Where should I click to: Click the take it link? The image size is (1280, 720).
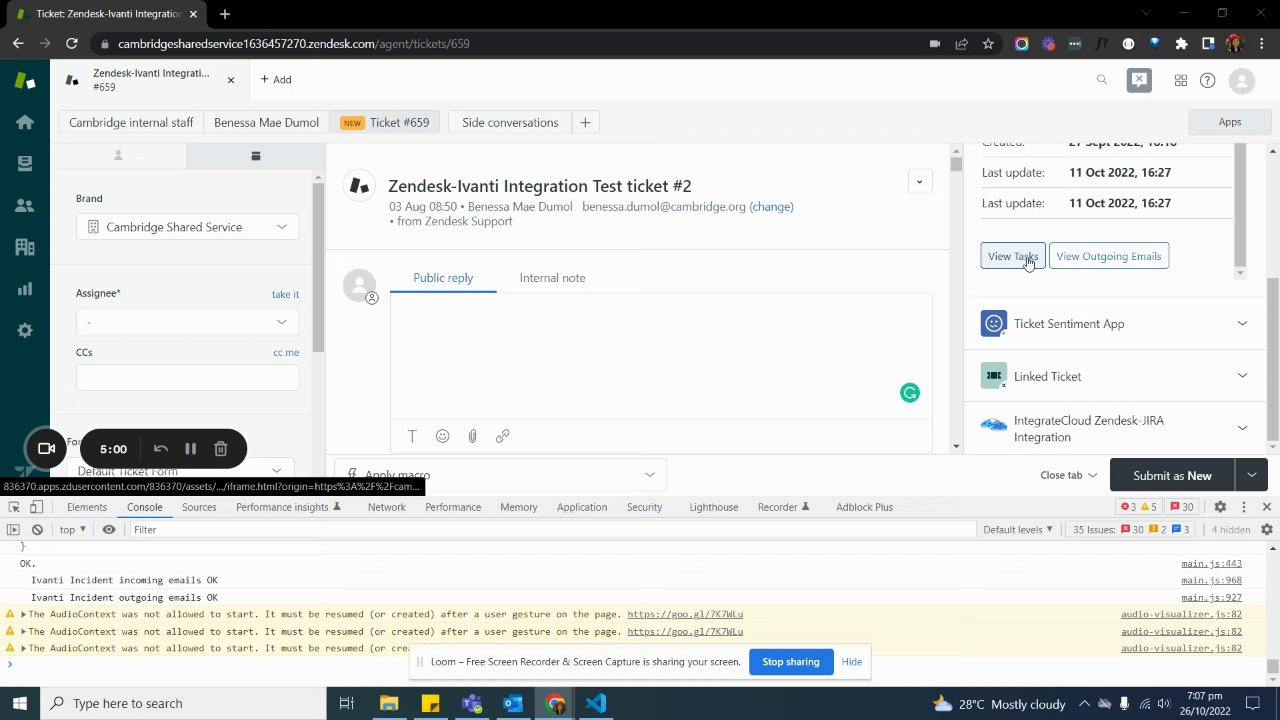pyautogui.click(x=285, y=294)
